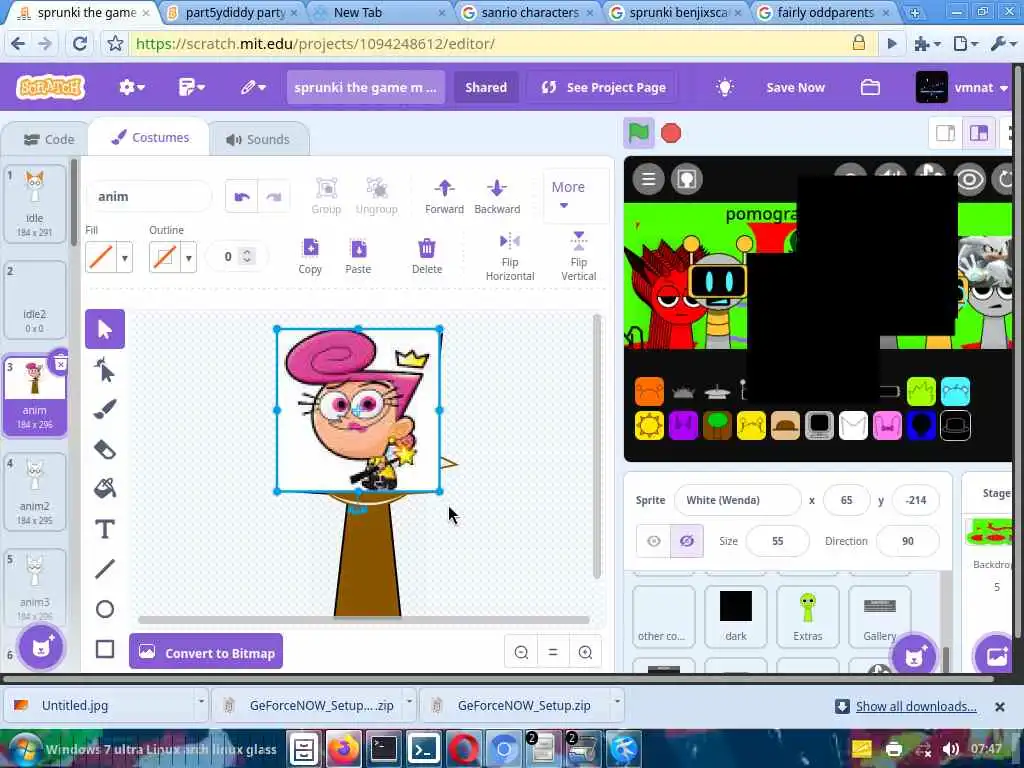This screenshot has height=768, width=1024.
Task: Delete the selected object
Action: (x=426, y=256)
